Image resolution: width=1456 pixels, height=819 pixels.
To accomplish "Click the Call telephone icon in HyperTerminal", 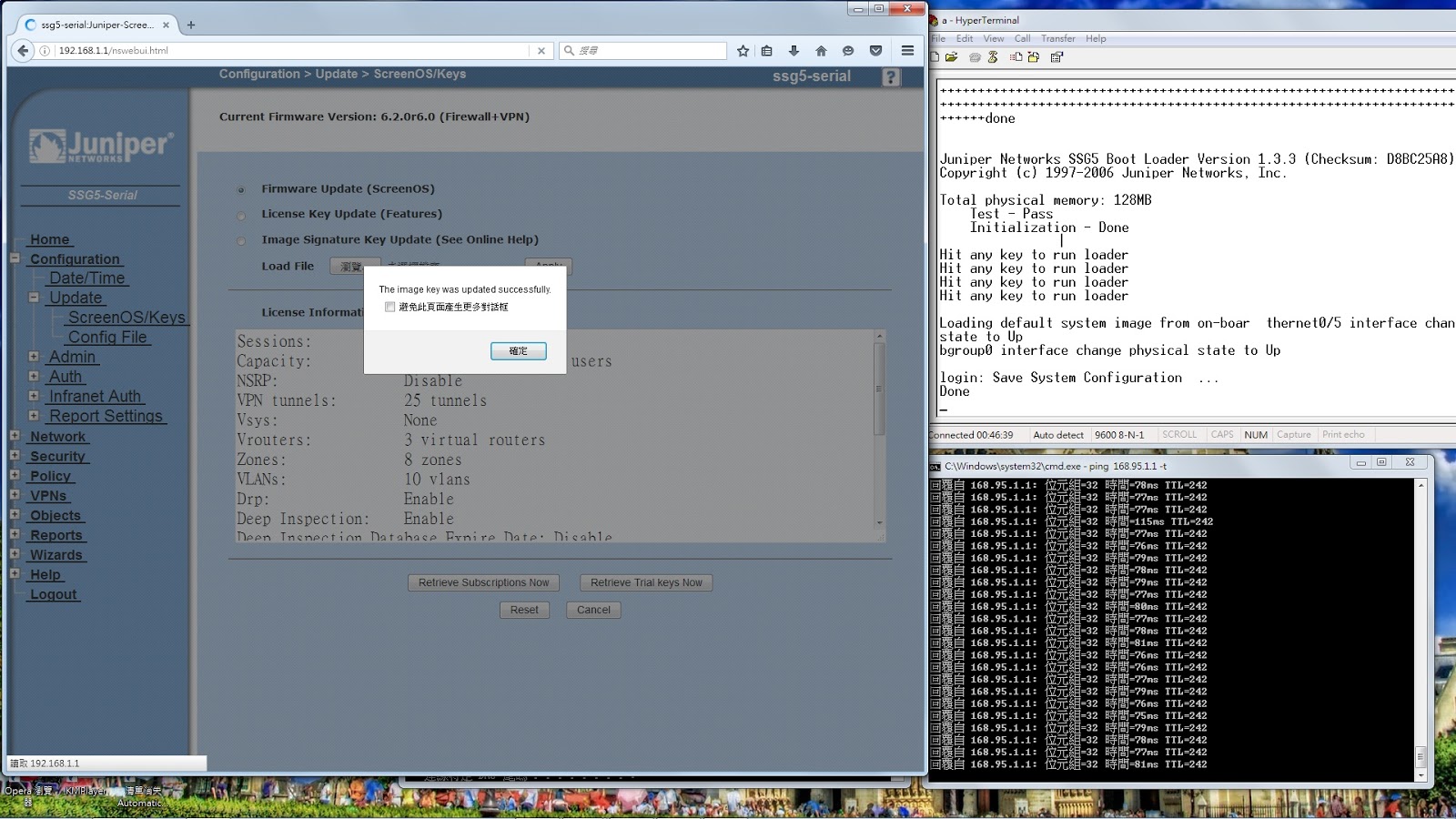I will [x=975, y=57].
